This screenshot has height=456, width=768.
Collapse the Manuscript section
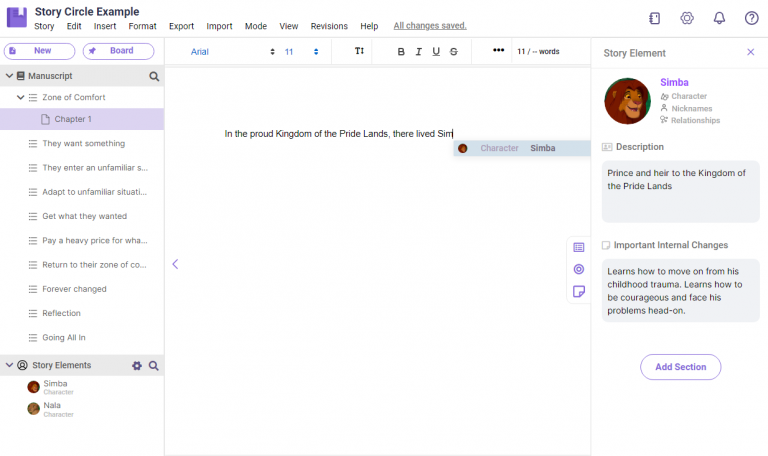coord(9,76)
